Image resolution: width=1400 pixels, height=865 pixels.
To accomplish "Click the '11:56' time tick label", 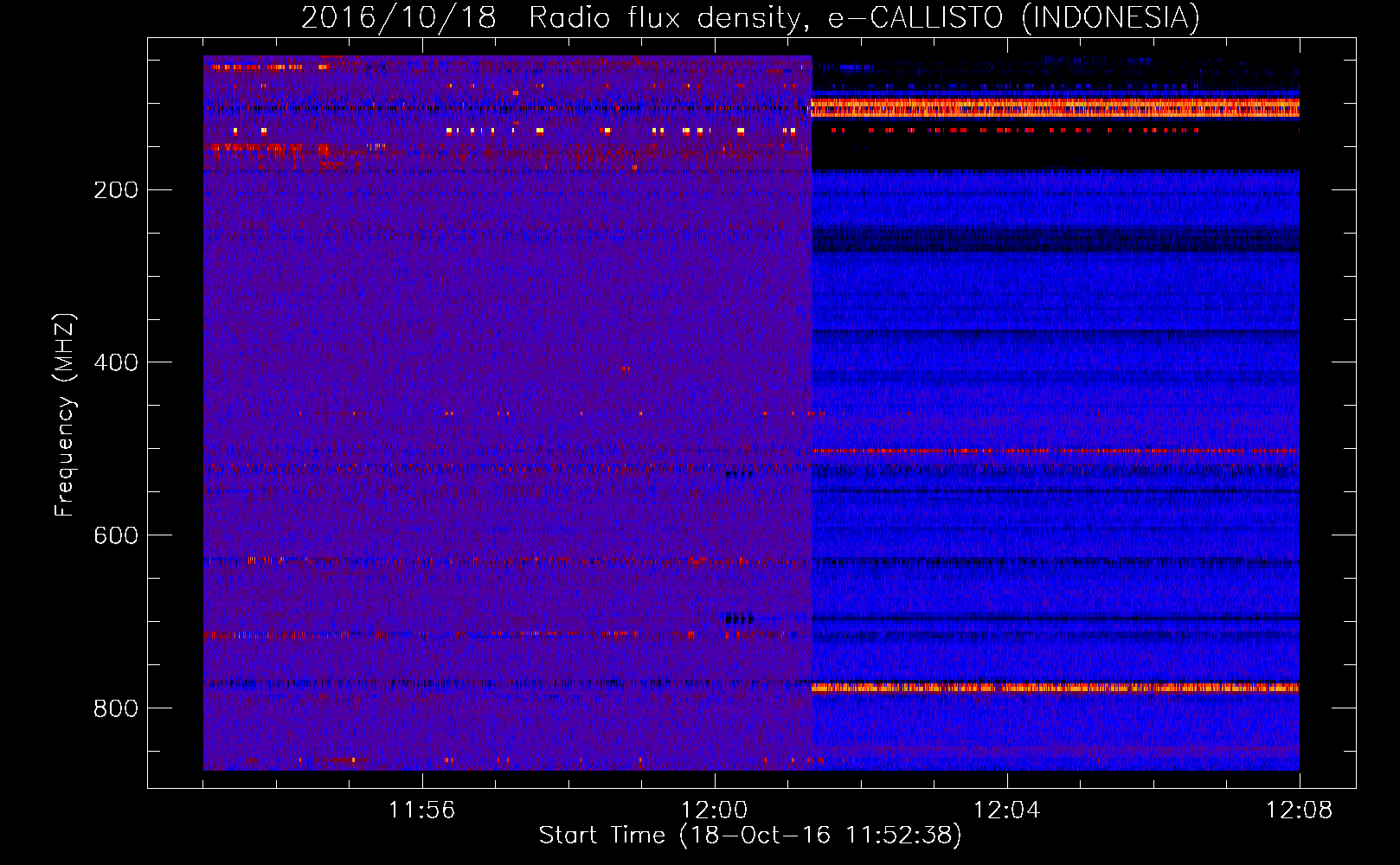I will [421, 811].
